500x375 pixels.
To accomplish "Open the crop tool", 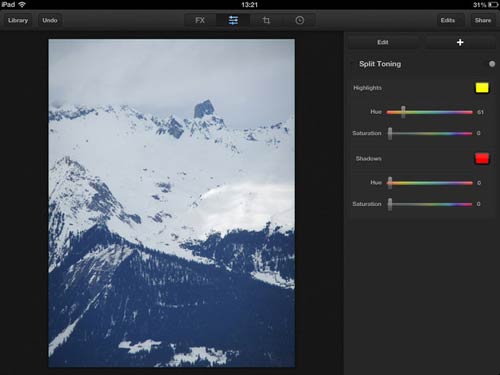I will point(266,20).
